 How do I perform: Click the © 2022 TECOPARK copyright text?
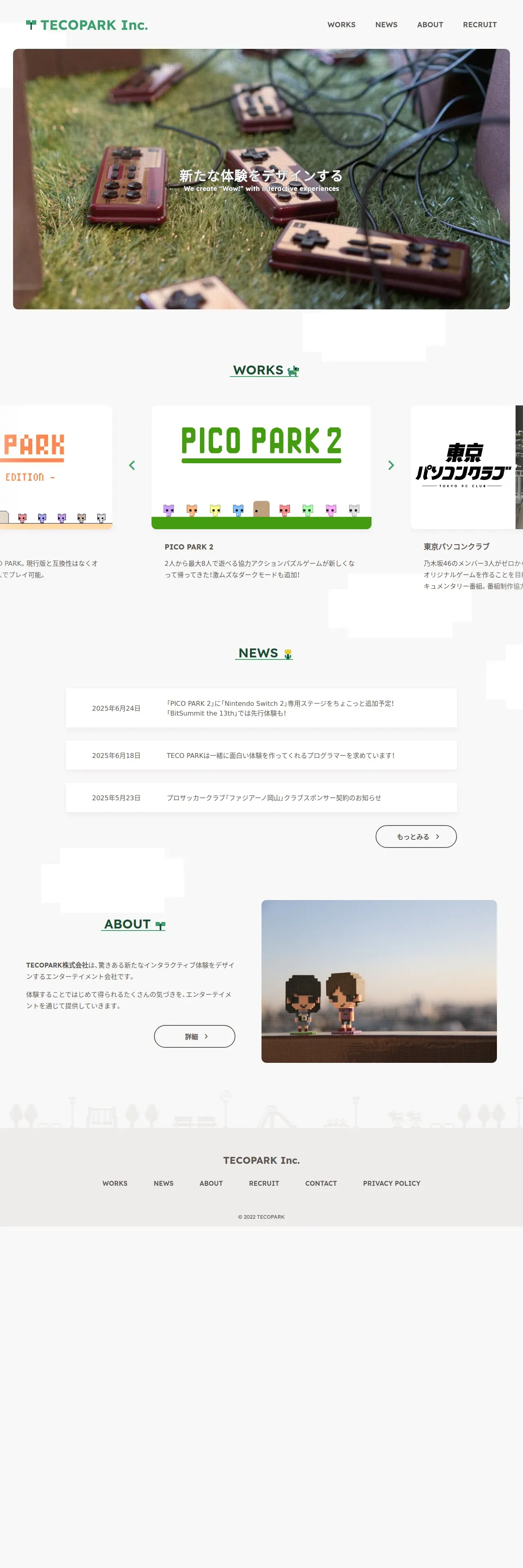pyautogui.click(x=261, y=1217)
